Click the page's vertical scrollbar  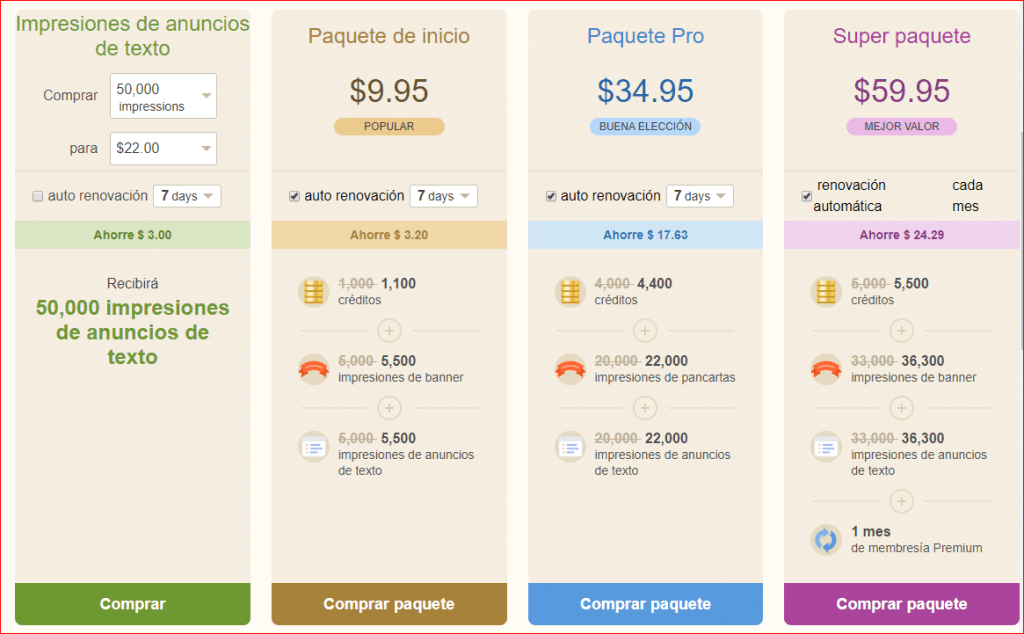(1019, 240)
